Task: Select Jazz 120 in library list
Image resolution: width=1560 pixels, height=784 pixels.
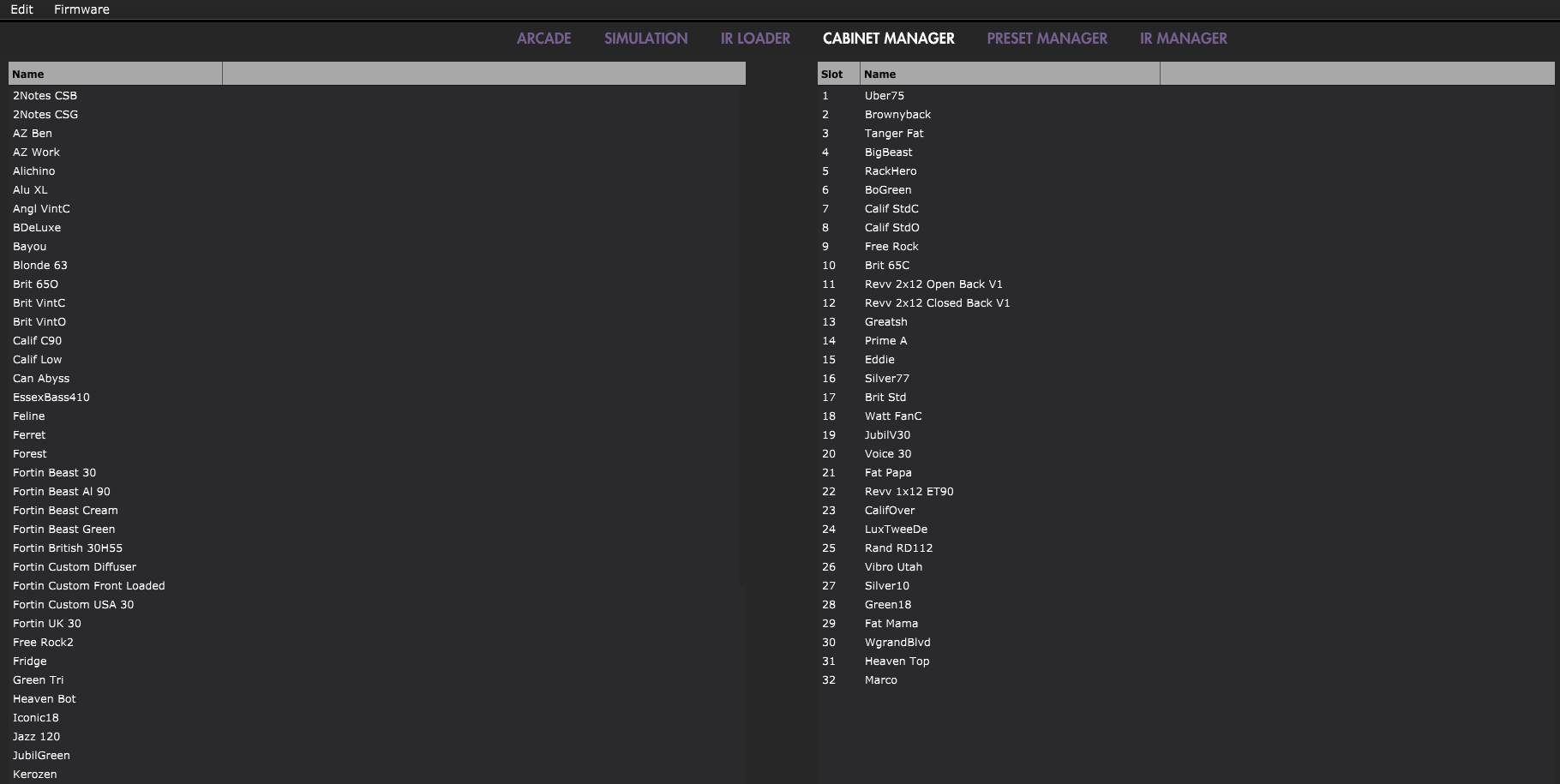Action: point(36,737)
